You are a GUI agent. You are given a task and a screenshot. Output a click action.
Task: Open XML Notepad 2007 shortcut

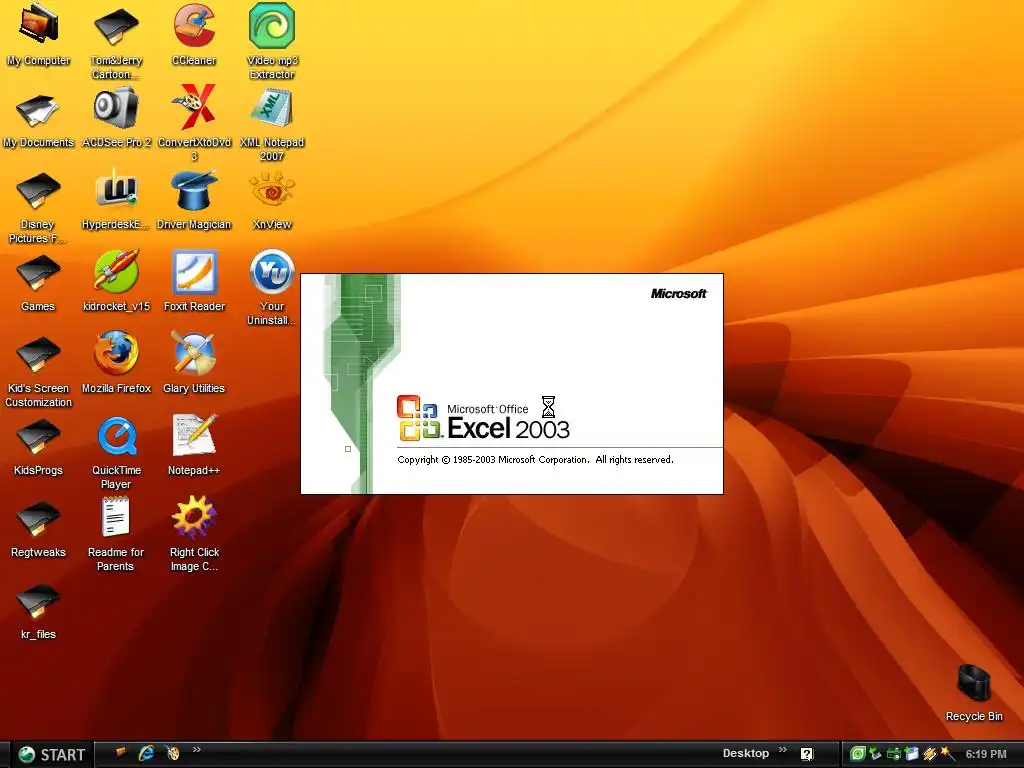point(272,124)
